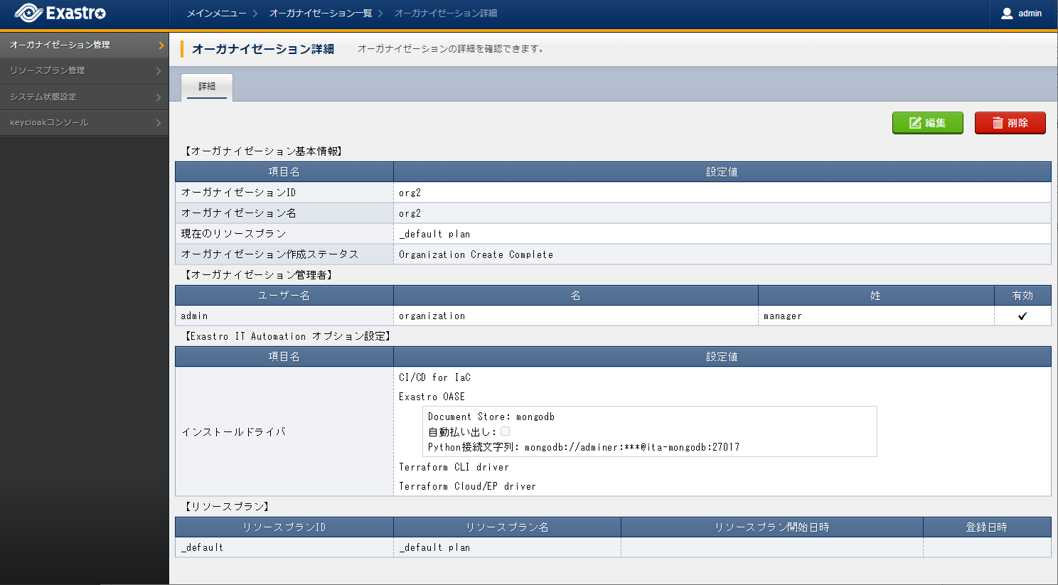Click the pencil icon on the 編集 button
1058x585 pixels.
(915, 123)
